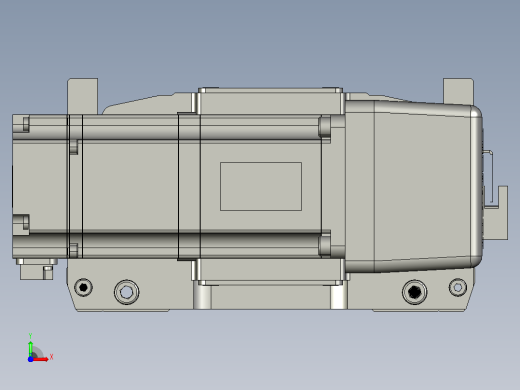Click the green Y axis arrow of the triad
The height and width of the screenshot is (390, 520).
pos(31,348)
